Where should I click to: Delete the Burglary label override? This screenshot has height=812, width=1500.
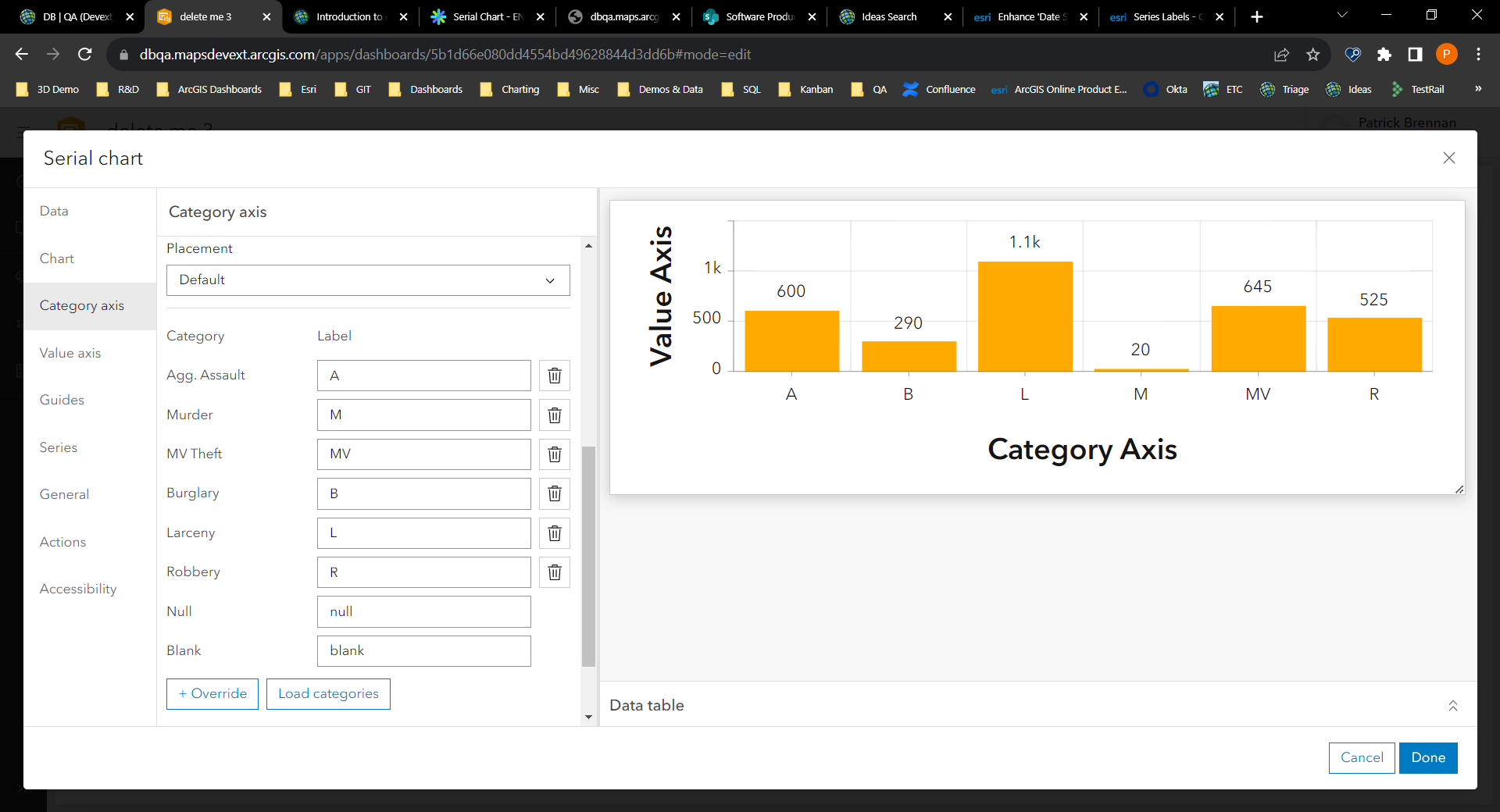554,493
